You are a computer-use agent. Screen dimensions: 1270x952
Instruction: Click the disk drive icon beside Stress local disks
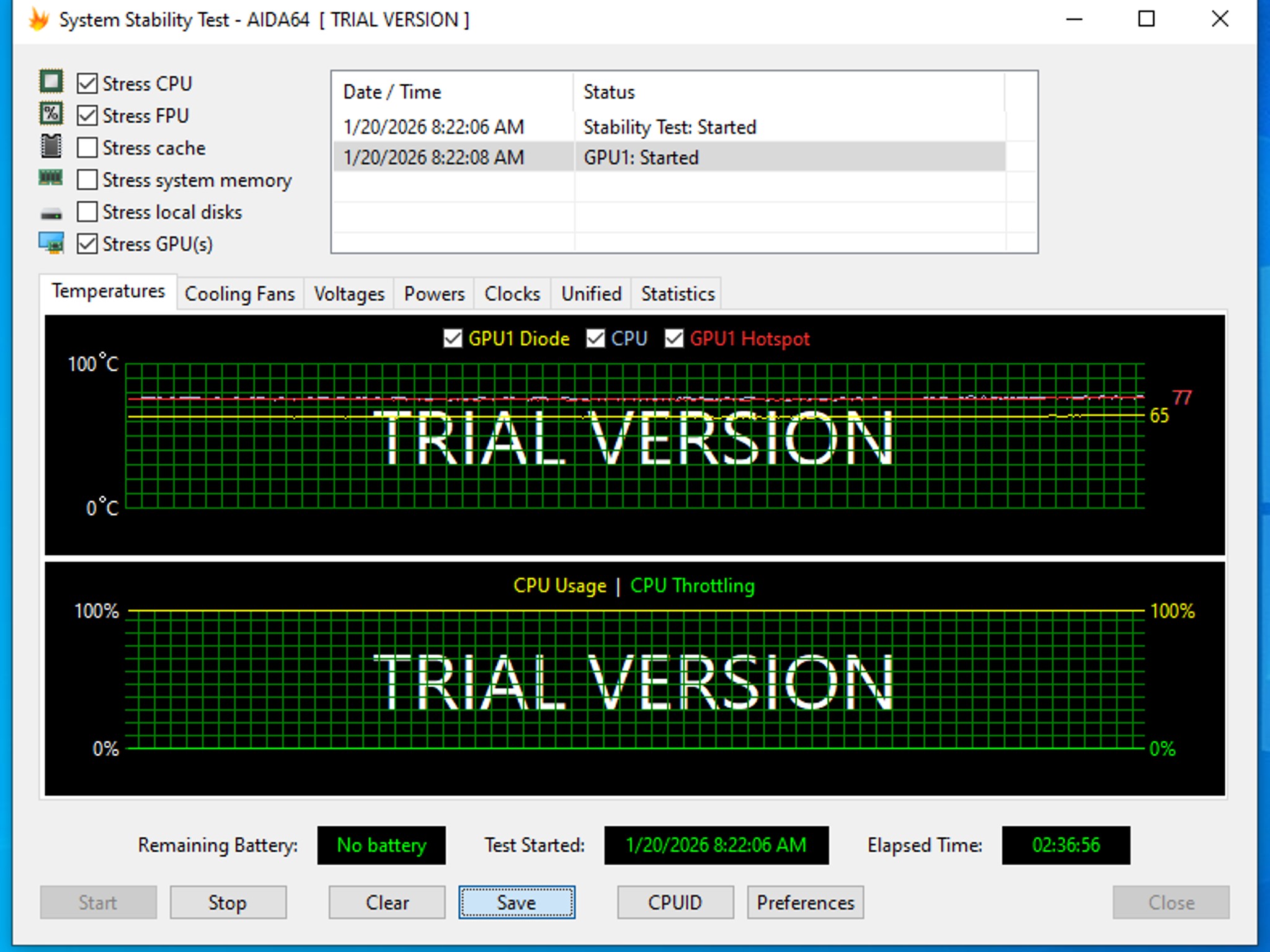51,214
